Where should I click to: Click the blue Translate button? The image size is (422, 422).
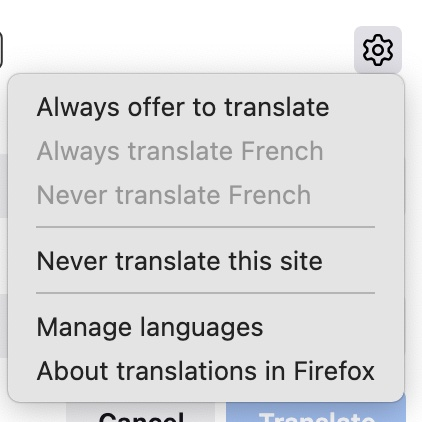click(x=316, y=413)
